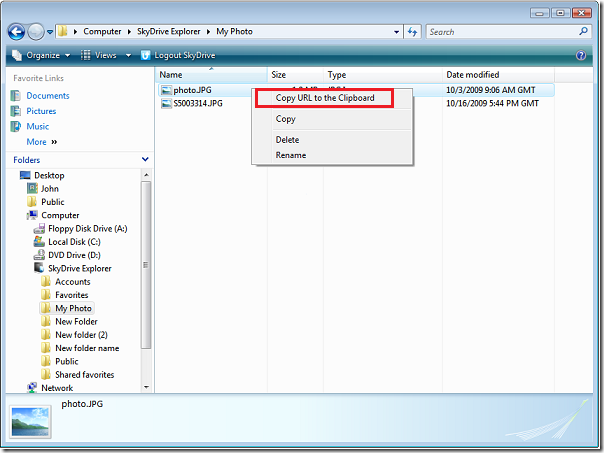Open Help with the question mark icon

click(581, 55)
